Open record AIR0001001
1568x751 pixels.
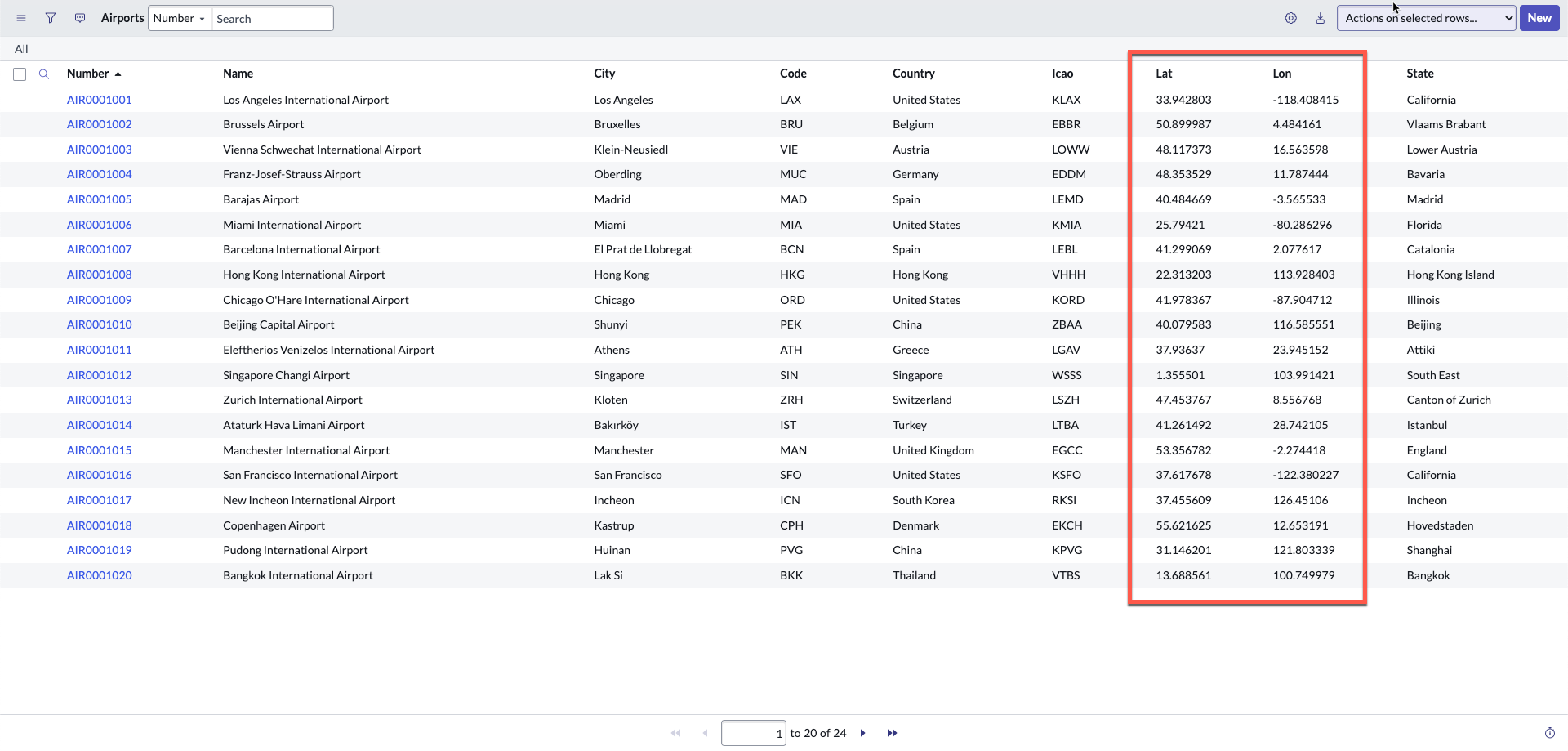pyautogui.click(x=100, y=100)
